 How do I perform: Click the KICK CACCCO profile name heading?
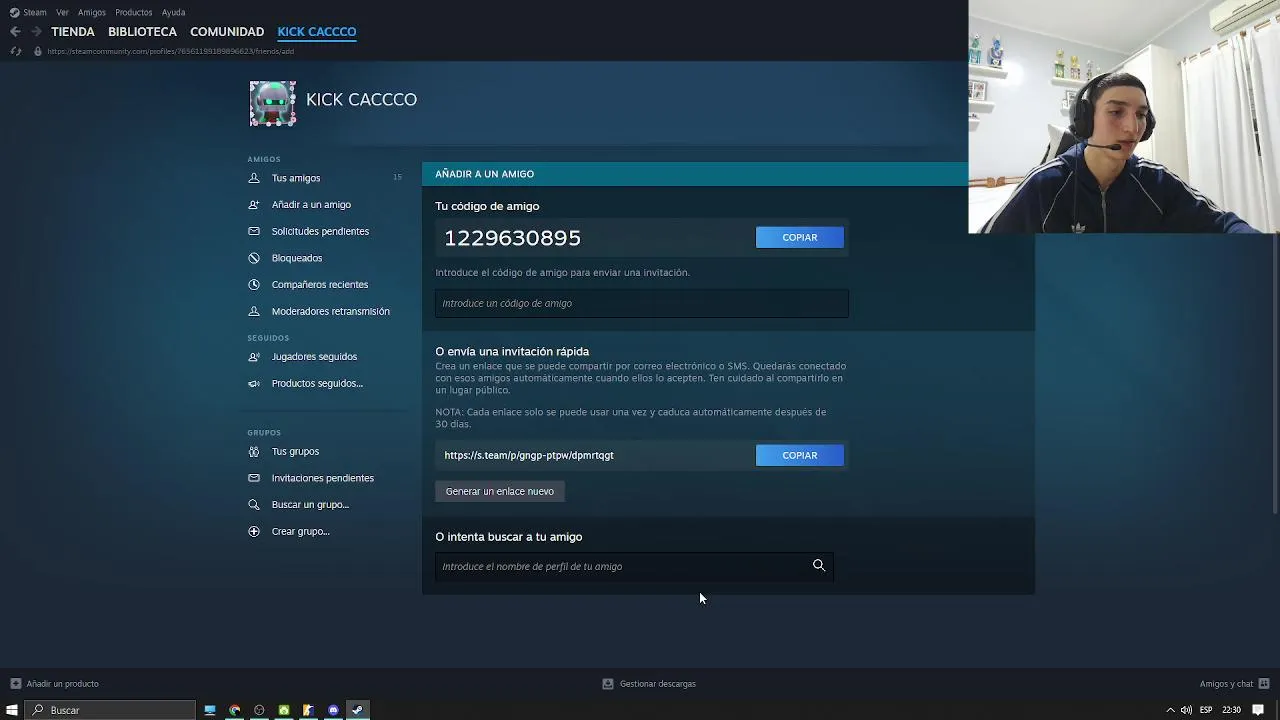tap(361, 99)
